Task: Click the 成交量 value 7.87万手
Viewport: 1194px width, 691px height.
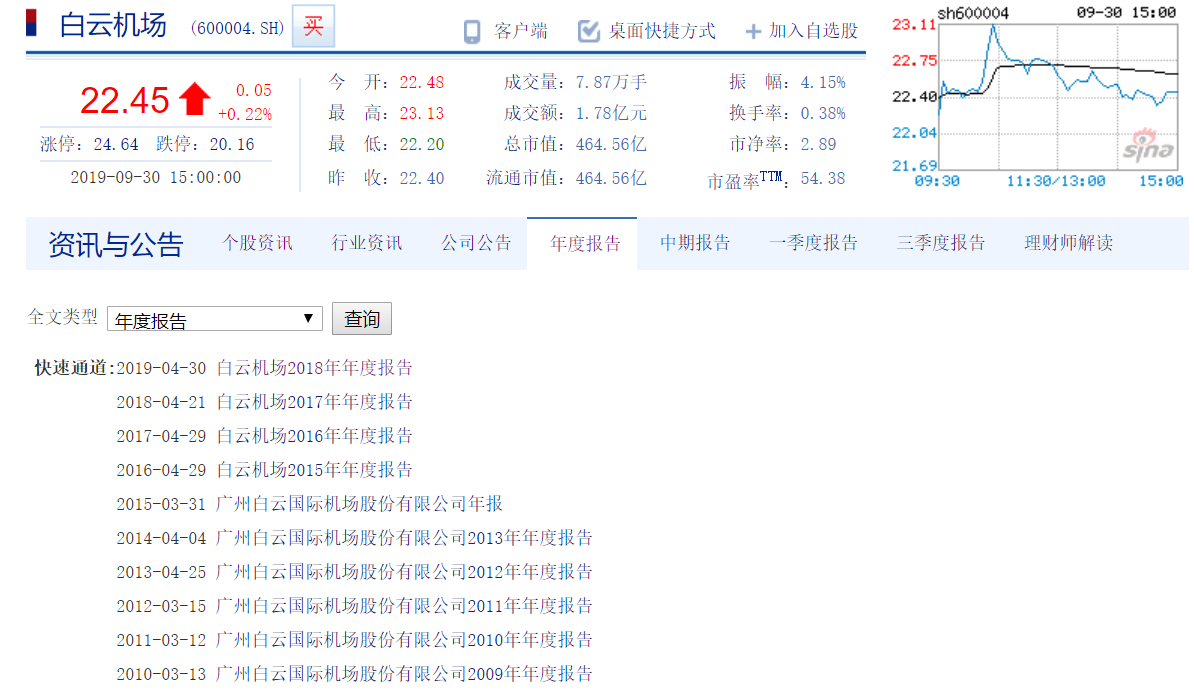Action: click(611, 82)
